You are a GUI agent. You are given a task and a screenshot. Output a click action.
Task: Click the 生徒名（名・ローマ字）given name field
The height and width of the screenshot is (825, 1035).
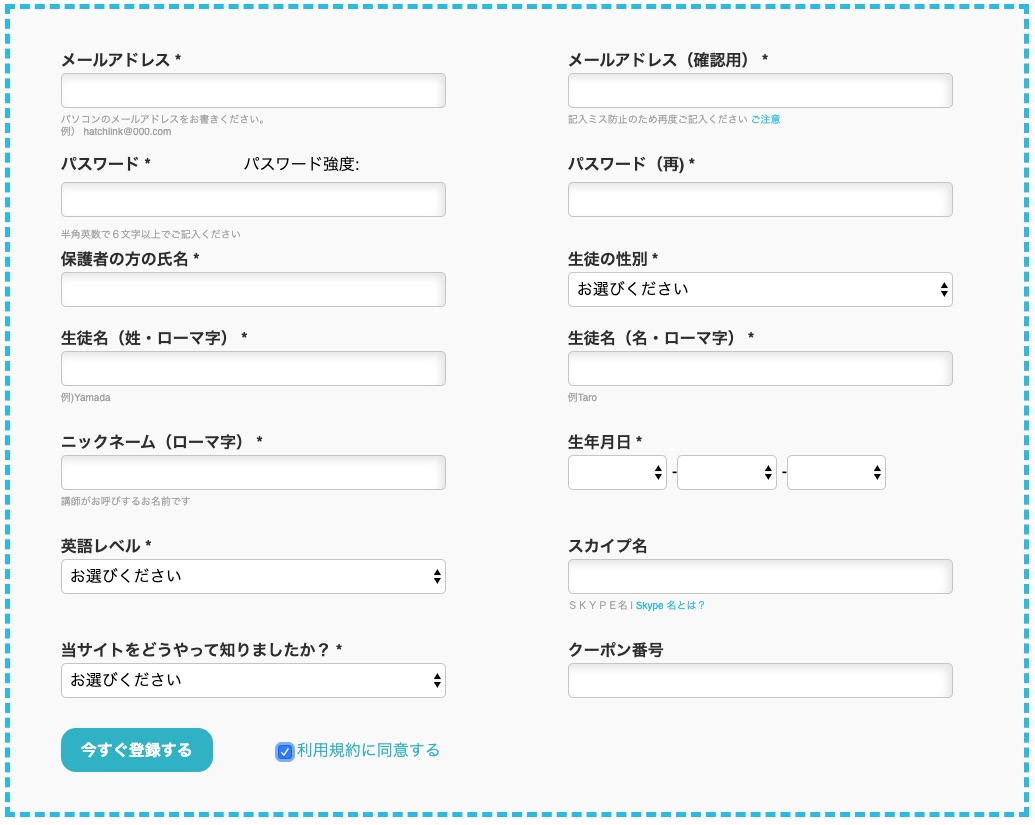pos(759,368)
